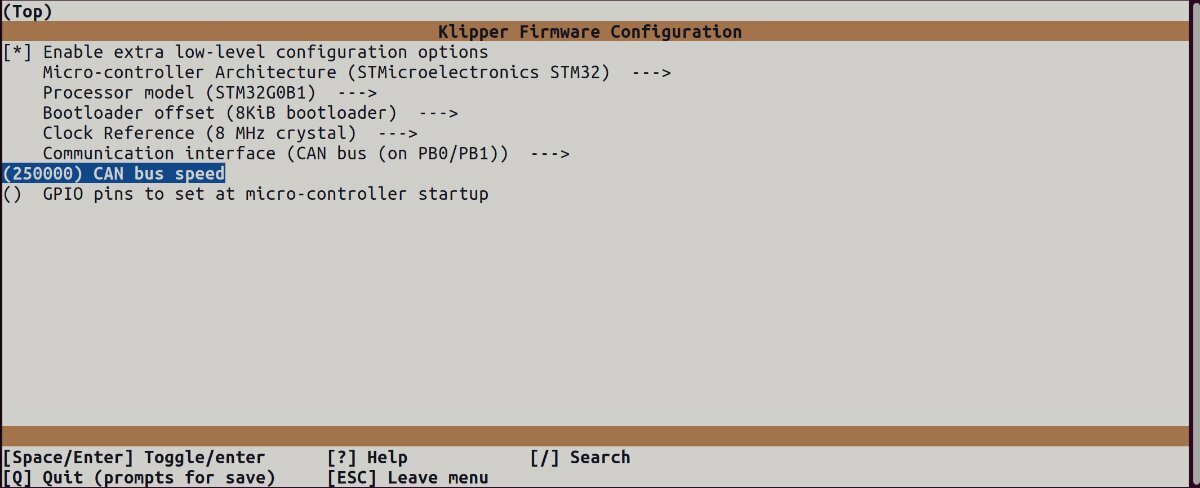The height and width of the screenshot is (488, 1200).
Task: Click the arrow after 8 MHz crystal
Action: click(x=397, y=133)
